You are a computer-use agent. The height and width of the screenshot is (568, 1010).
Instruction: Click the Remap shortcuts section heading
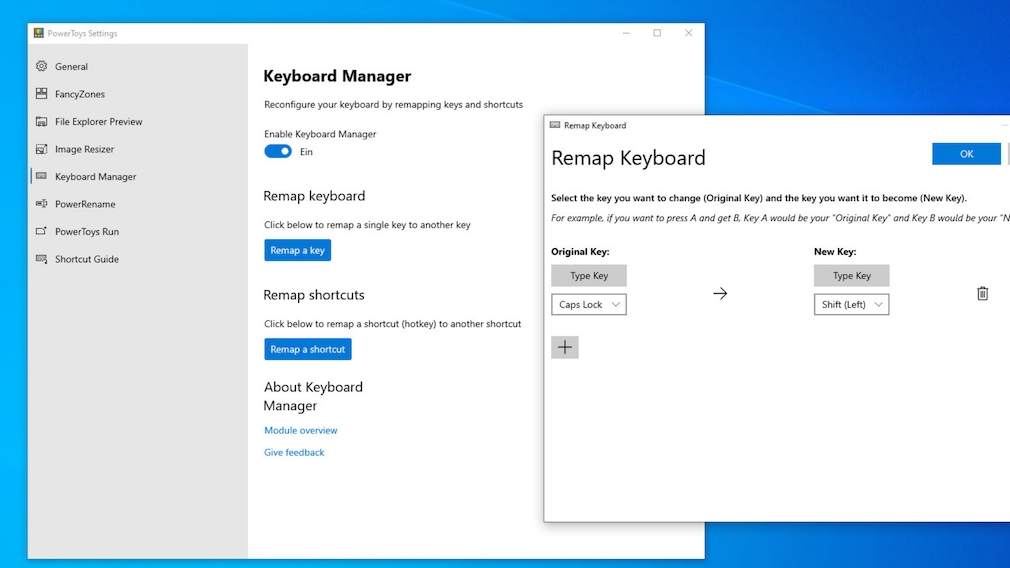314,295
